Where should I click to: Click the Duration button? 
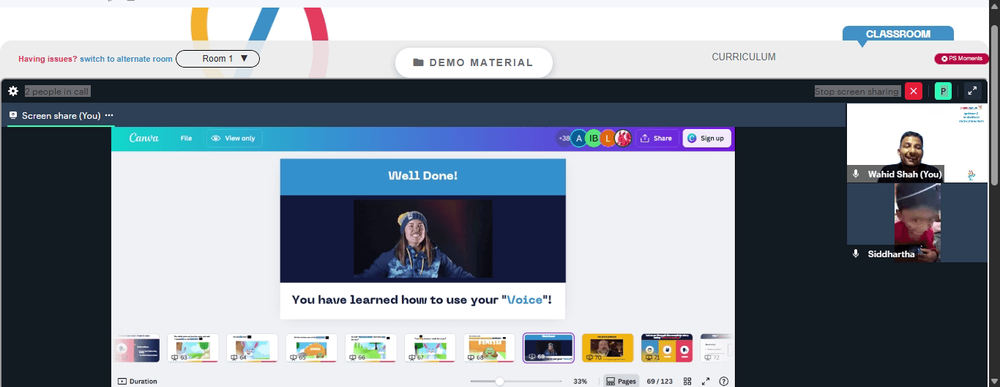pos(137,381)
